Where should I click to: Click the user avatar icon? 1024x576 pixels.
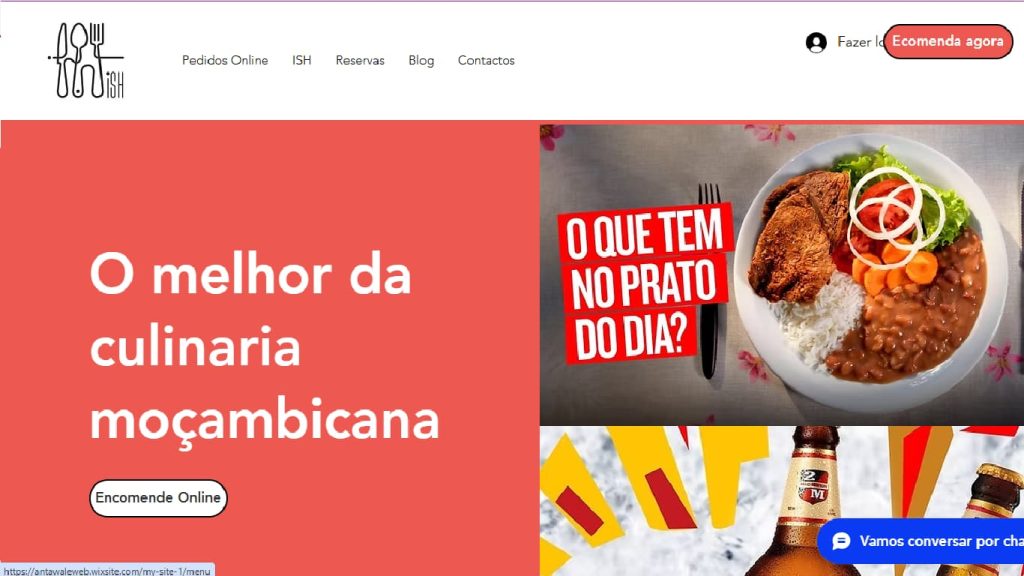point(816,42)
